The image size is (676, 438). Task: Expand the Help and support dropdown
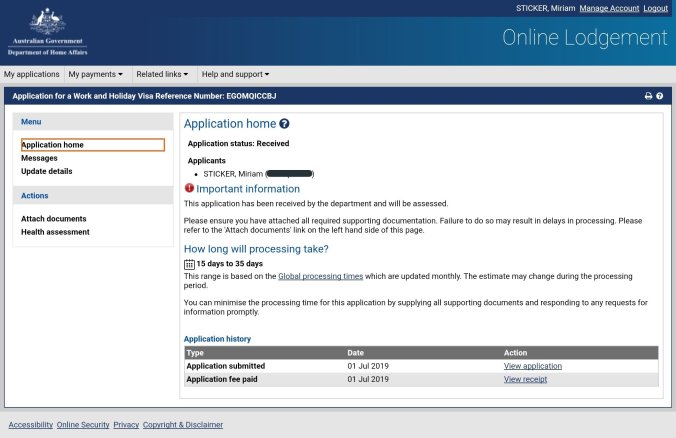[x=235, y=74]
